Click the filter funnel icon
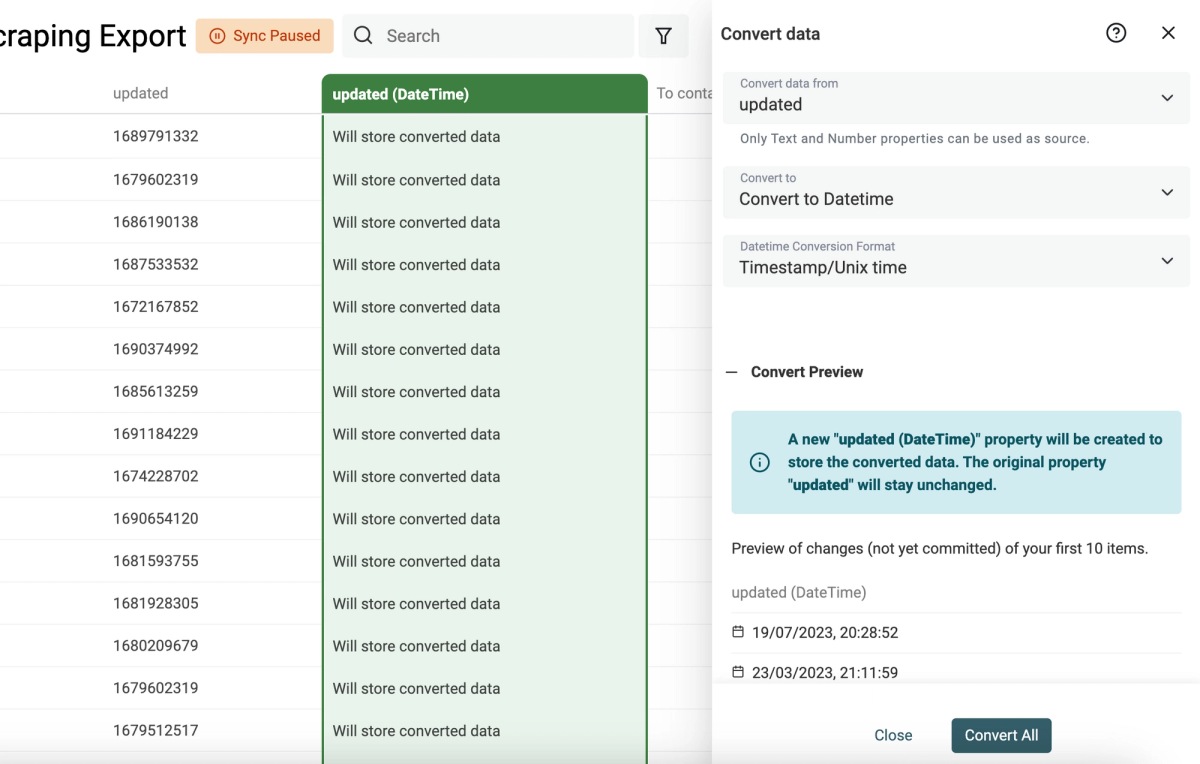This screenshot has height=764, width=1200. click(x=663, y=36)
